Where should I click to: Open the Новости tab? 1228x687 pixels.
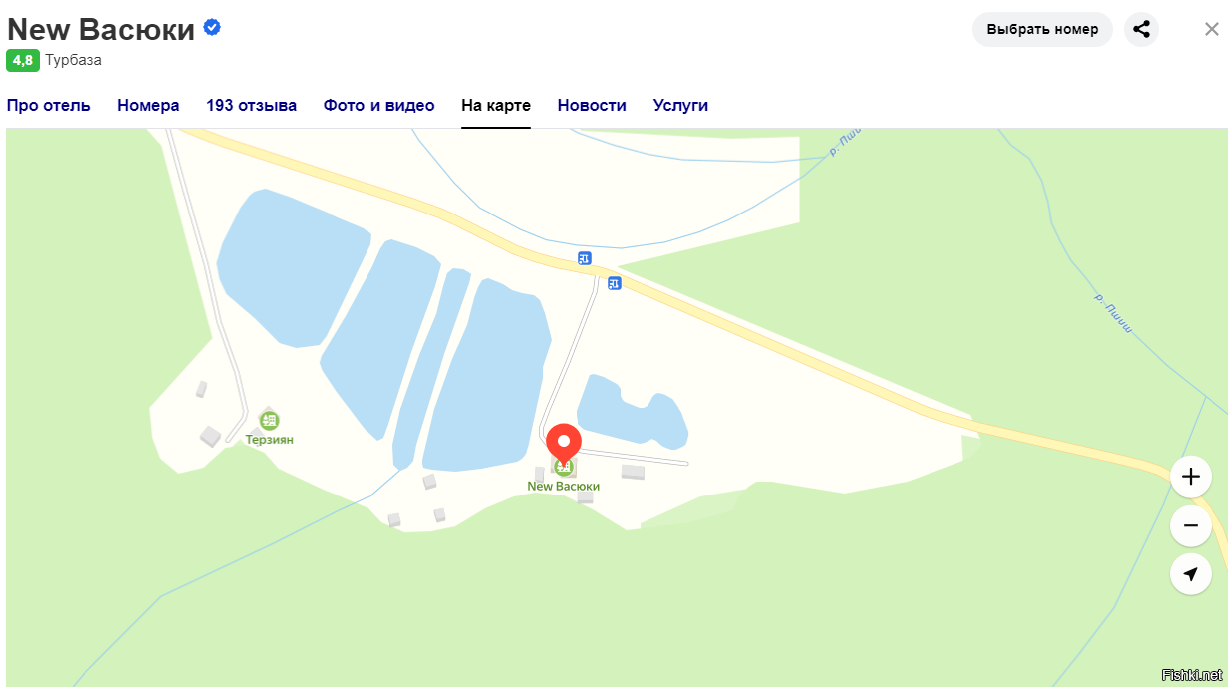[592, 105]
